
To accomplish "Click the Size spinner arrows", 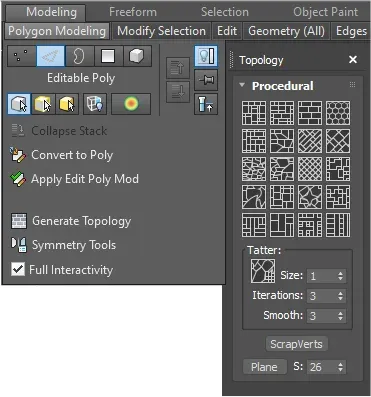I will tap(340, 276).
